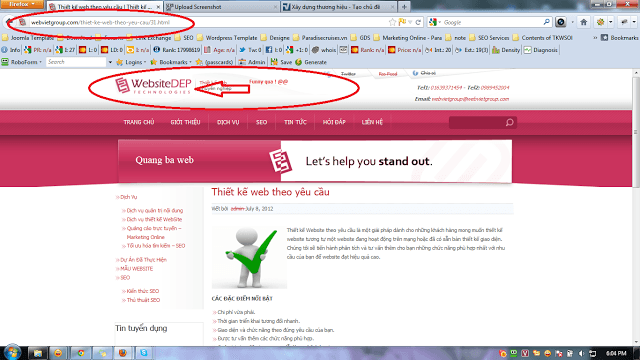This screenshot has width=640, height=360.
Task: Open the SEO toolbar Info item
Action: (x=11, y=50)
